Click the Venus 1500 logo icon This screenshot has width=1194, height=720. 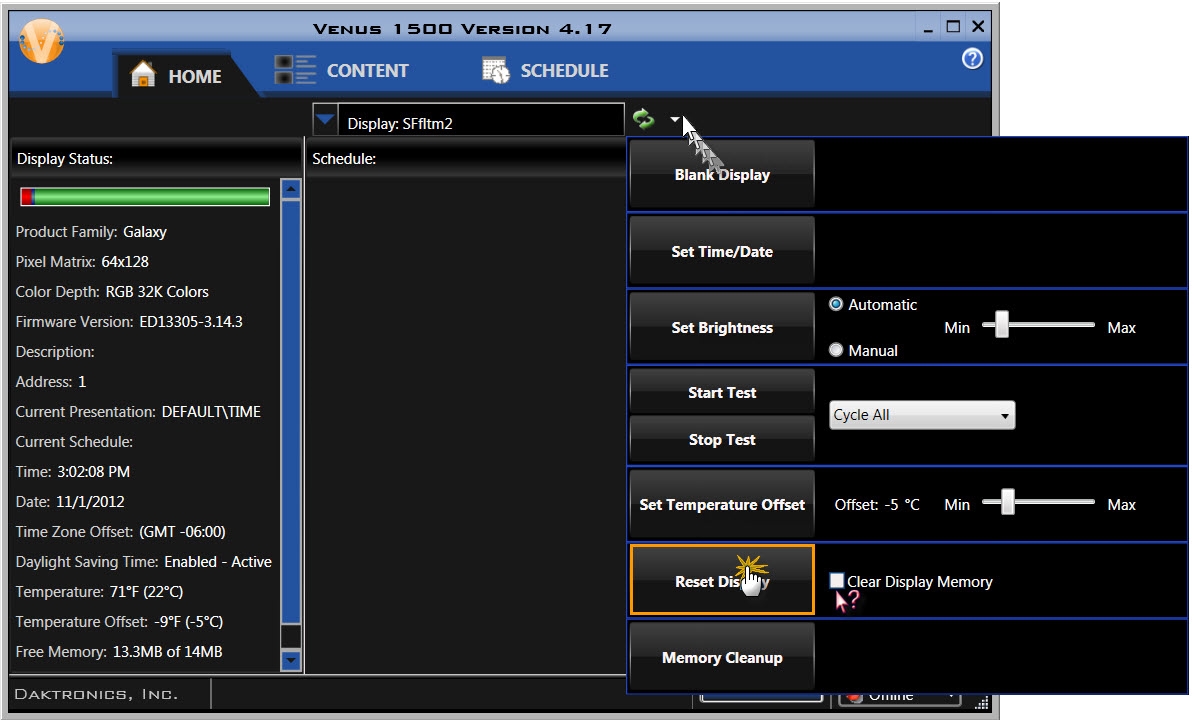pos(41,39)
